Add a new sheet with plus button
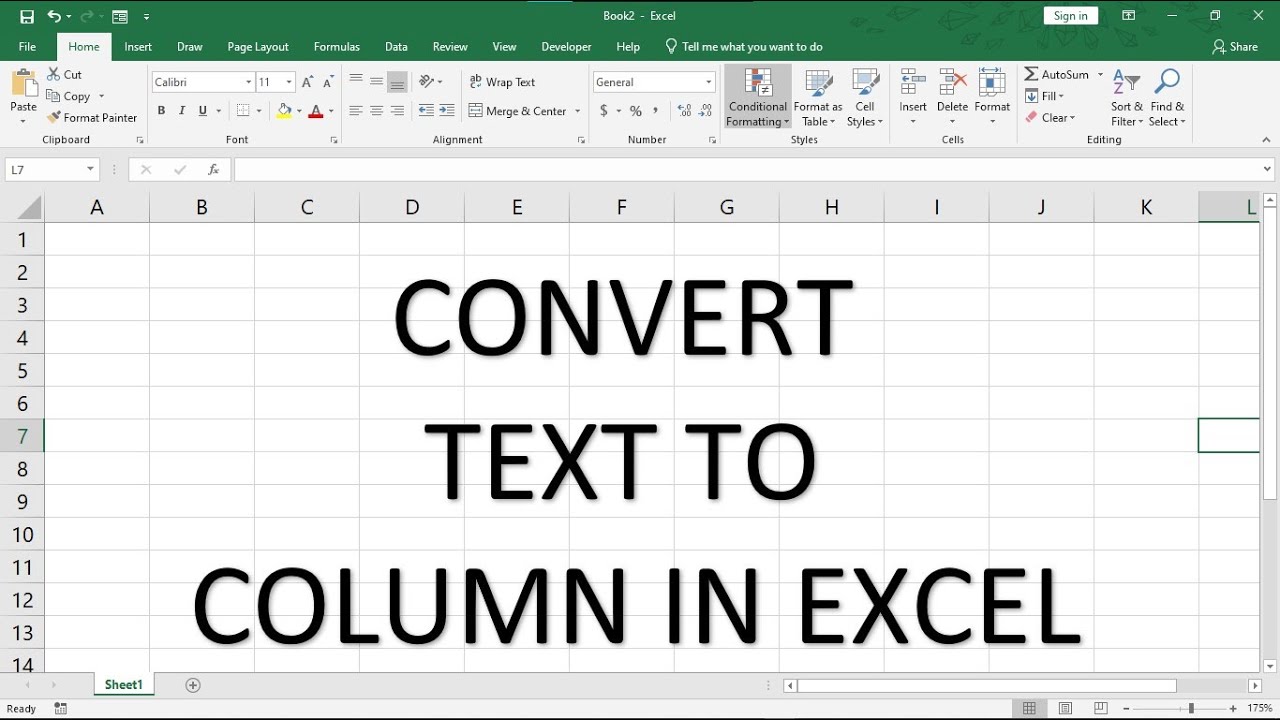The height and width of the screenshot is (720, 1280). coord(193,685)
